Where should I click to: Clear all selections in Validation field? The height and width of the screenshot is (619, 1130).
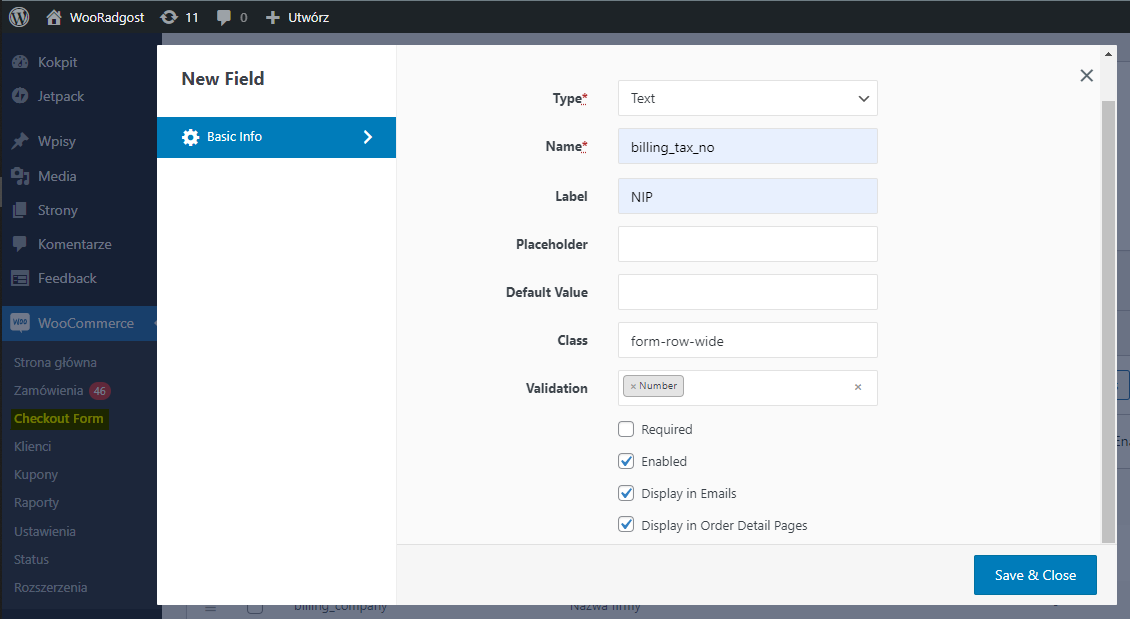857,387
